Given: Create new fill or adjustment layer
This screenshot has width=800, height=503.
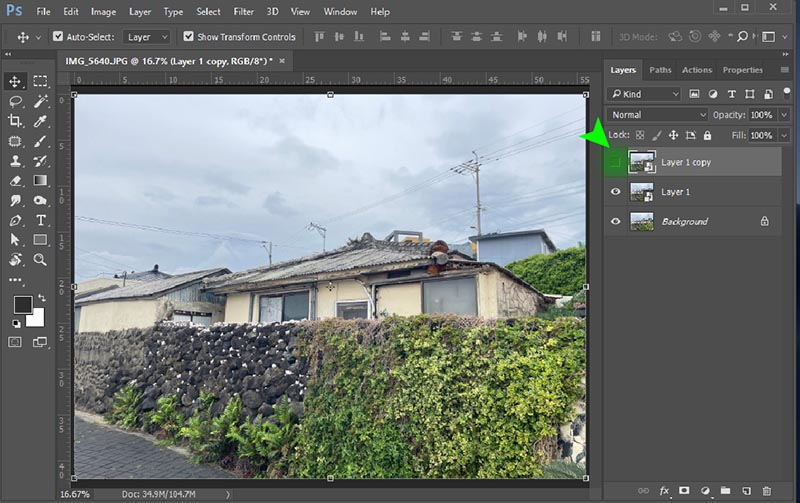Looking at the screenshot, I should (x=705, y=491).
